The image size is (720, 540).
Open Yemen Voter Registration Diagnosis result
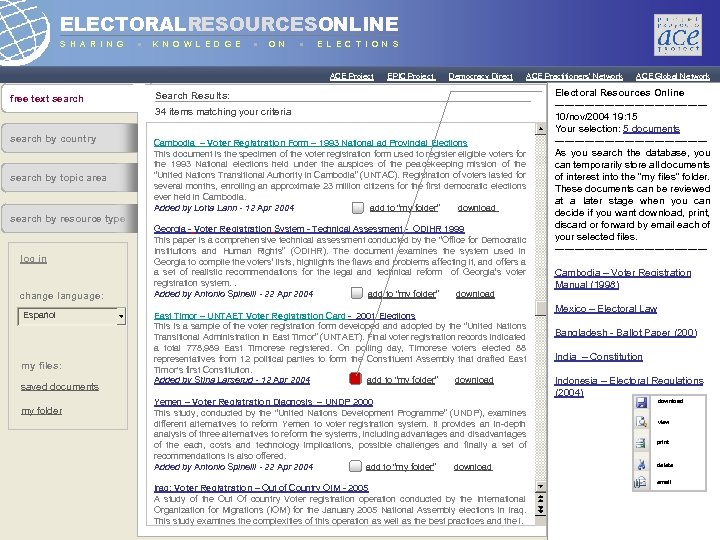[264, 402]
